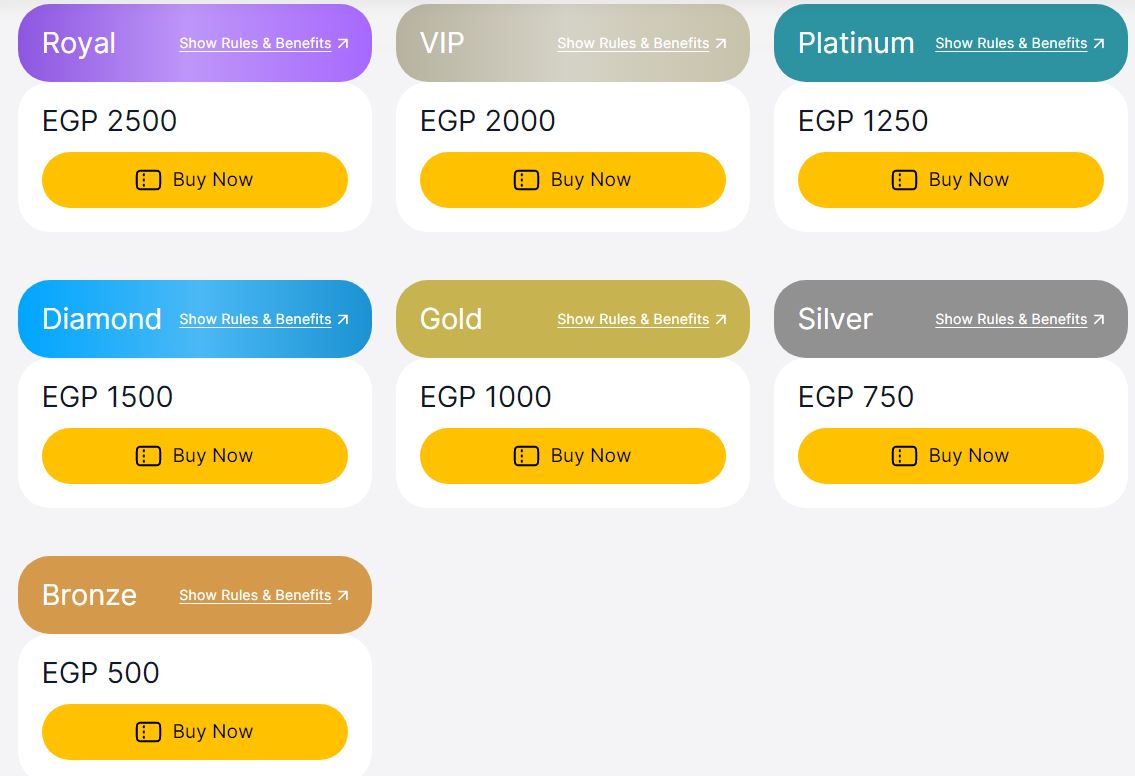Click the ticket icon in VIP's Buy Now
Viewport: 1135px width, 776px height.
click(x=526, y=180)
